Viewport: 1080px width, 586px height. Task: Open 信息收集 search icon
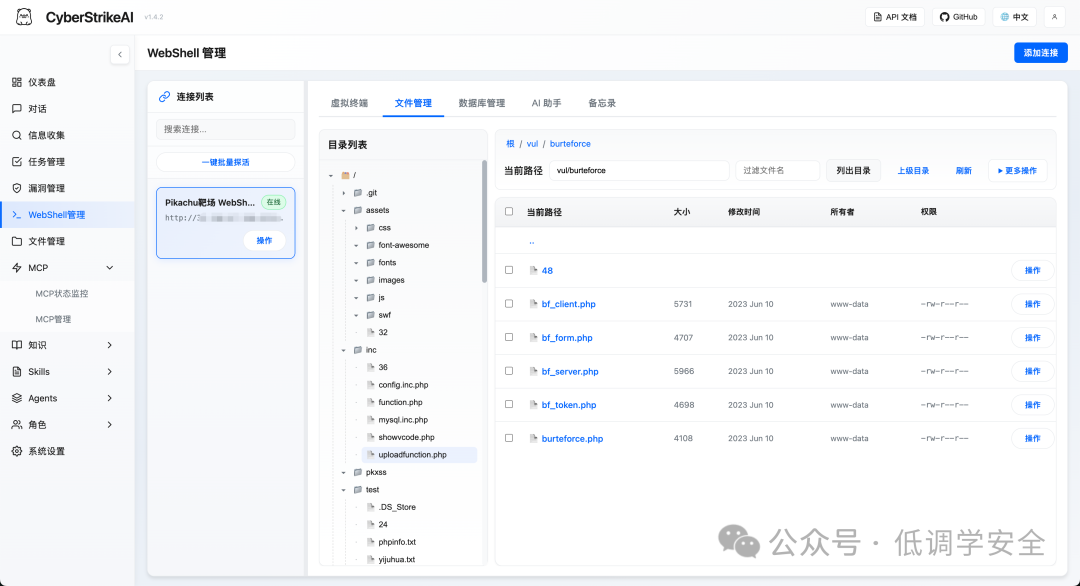click(x=17, y=135)
